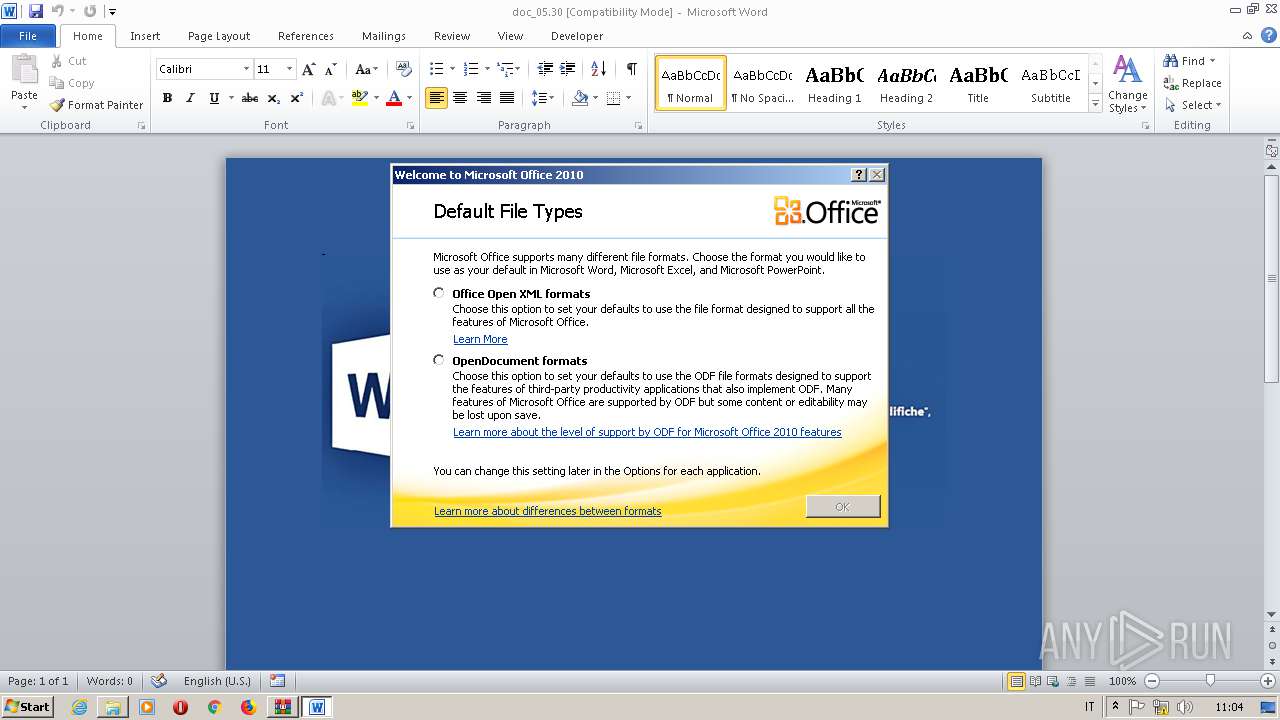Align text left

(436, 98)
